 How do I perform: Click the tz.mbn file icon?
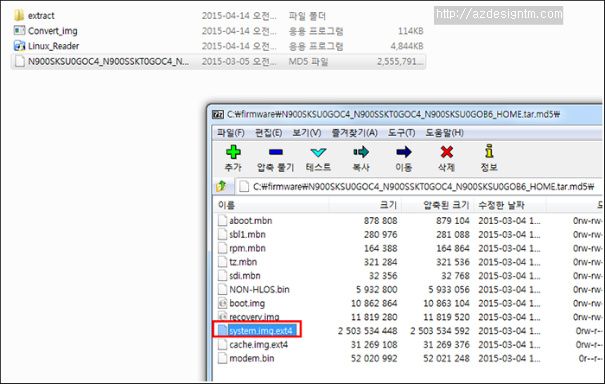tap(222, 262)
